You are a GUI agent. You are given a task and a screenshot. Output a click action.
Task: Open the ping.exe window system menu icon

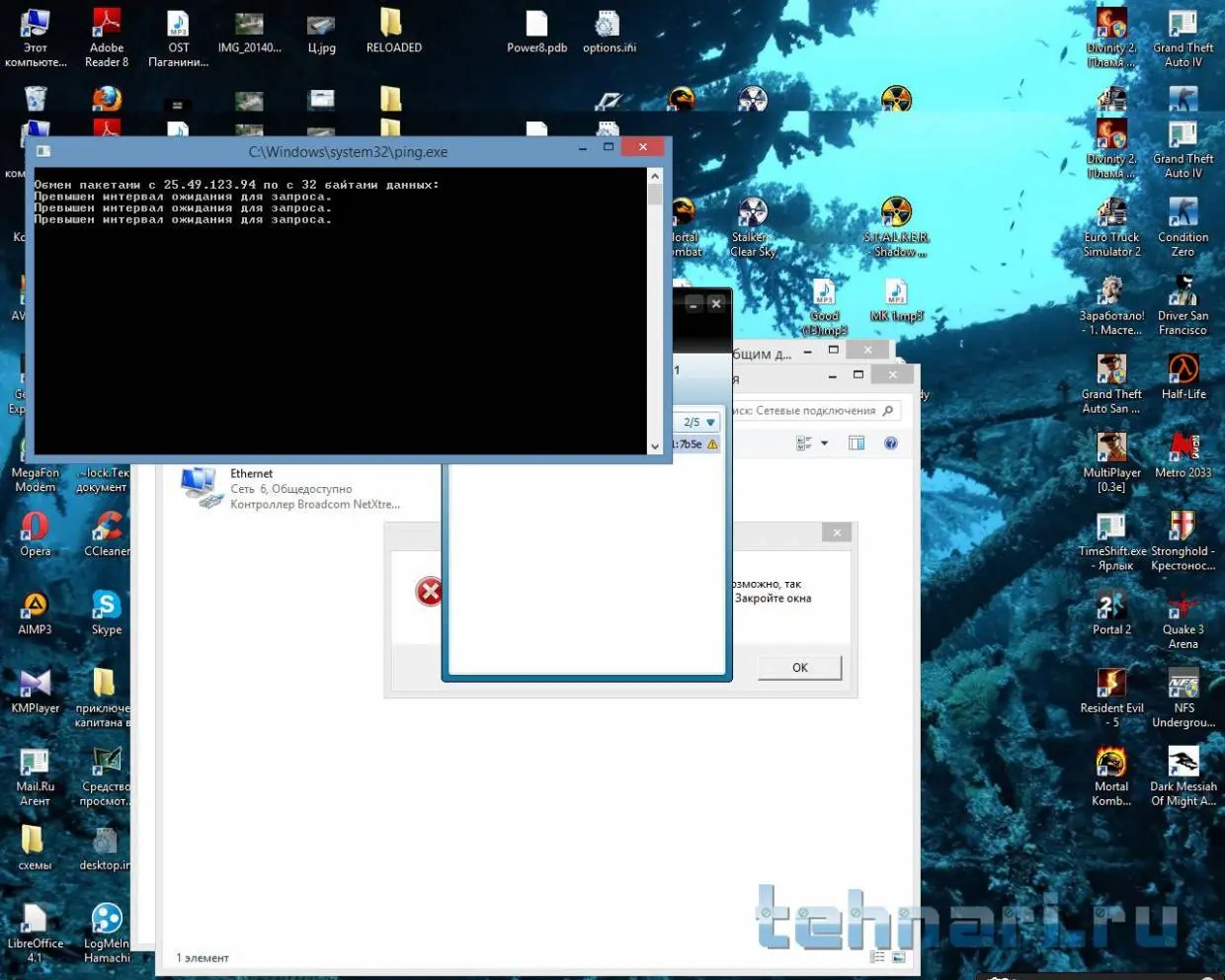click(43, 151)
